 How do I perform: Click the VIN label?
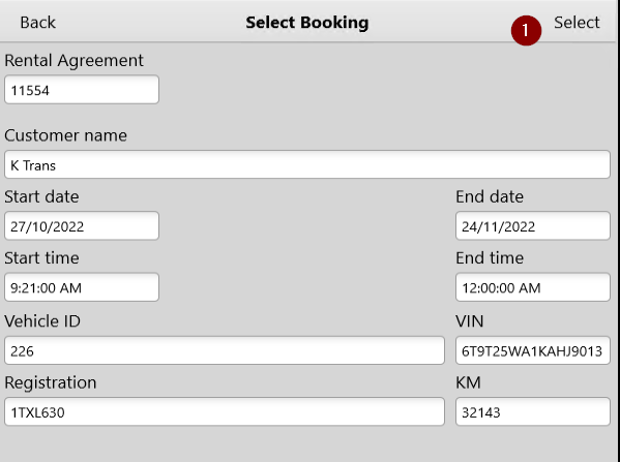click(469, 321)
